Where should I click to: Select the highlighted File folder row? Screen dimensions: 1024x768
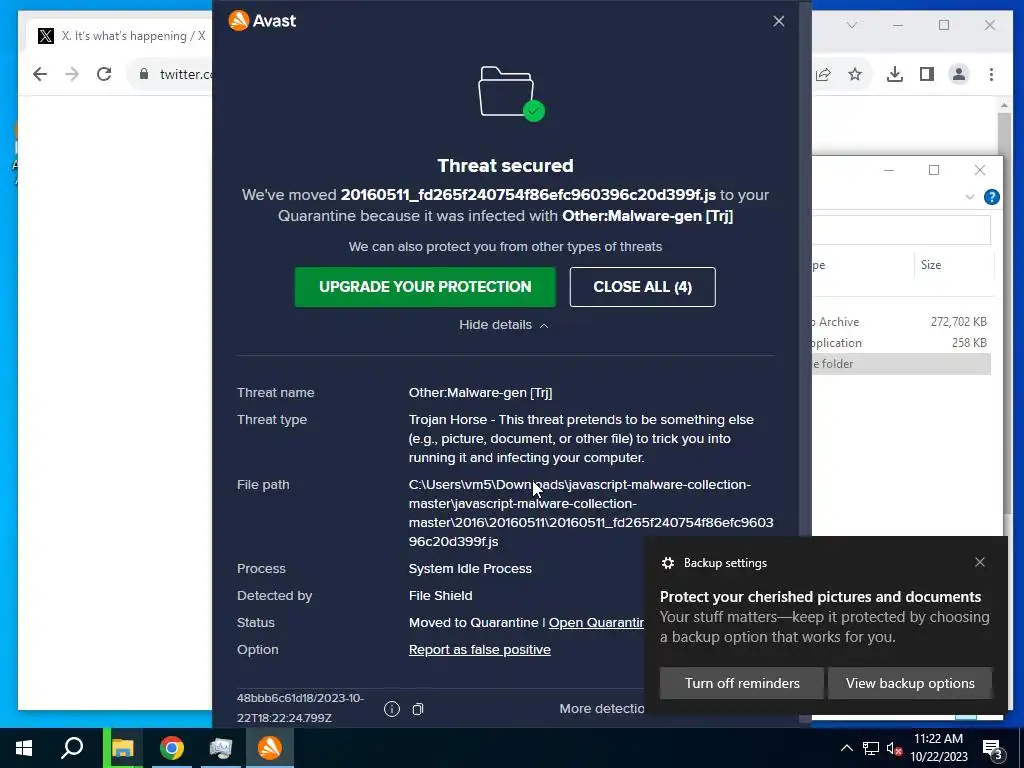[901, 364]
